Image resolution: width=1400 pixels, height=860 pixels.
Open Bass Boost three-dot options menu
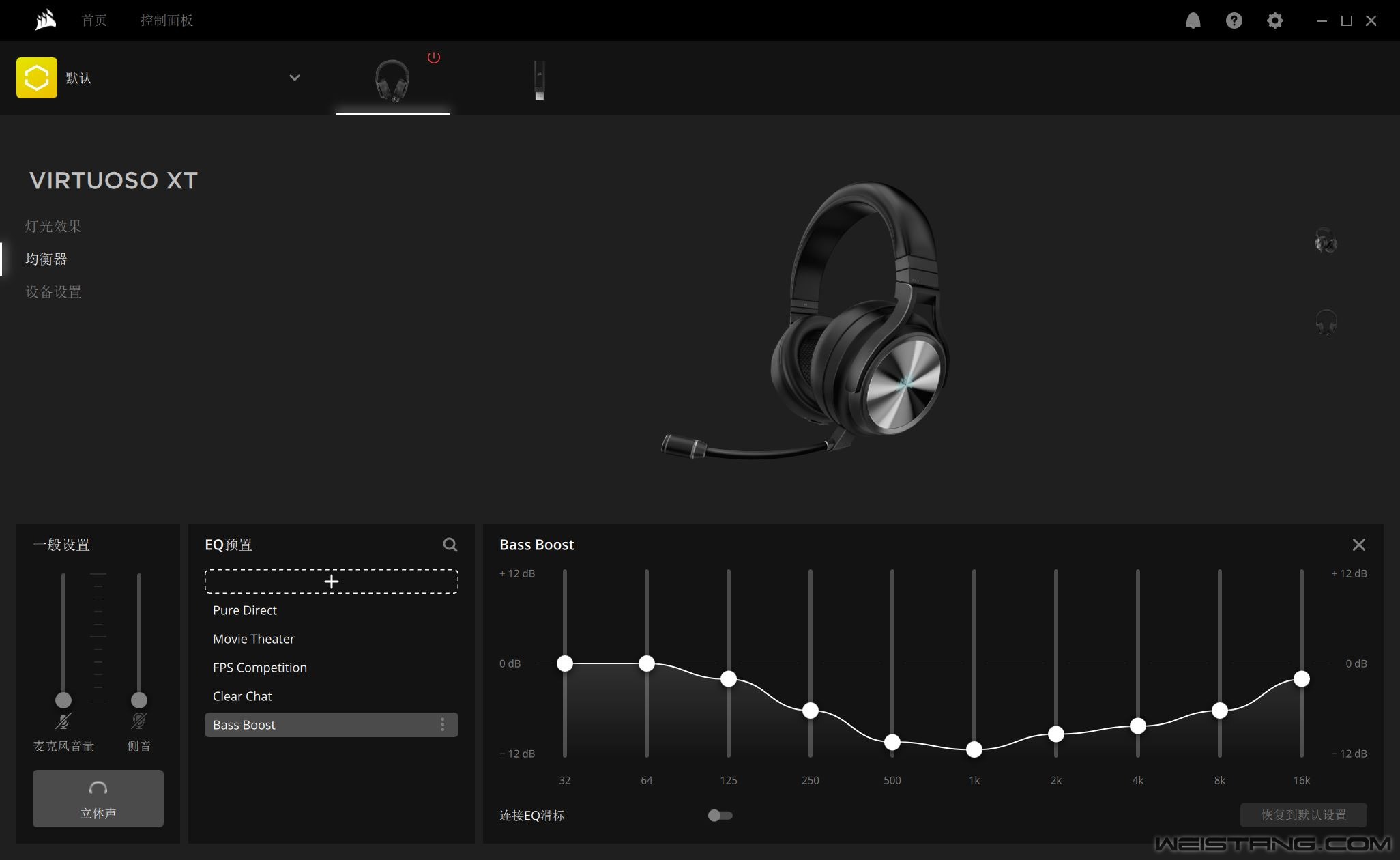tap(443, 725)
